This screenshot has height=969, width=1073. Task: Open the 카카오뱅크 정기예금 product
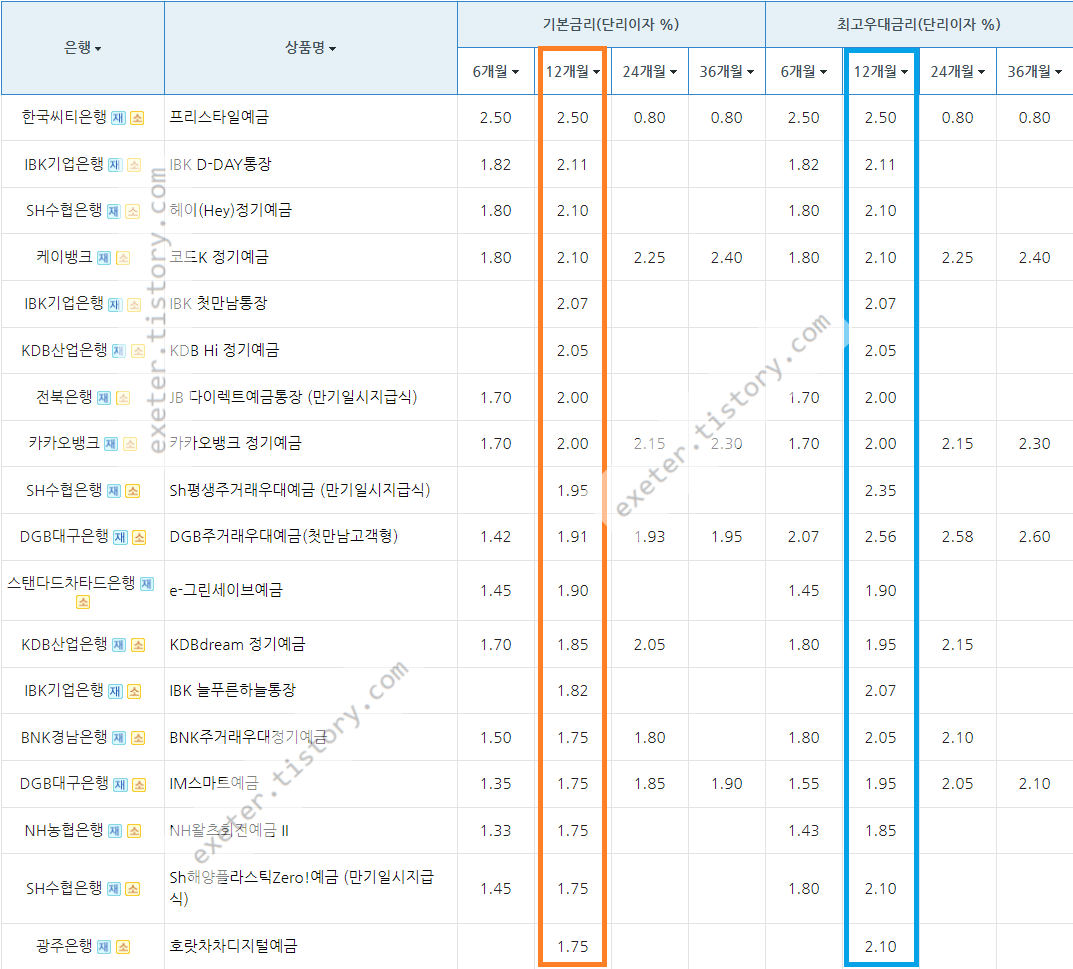(235, 443)
